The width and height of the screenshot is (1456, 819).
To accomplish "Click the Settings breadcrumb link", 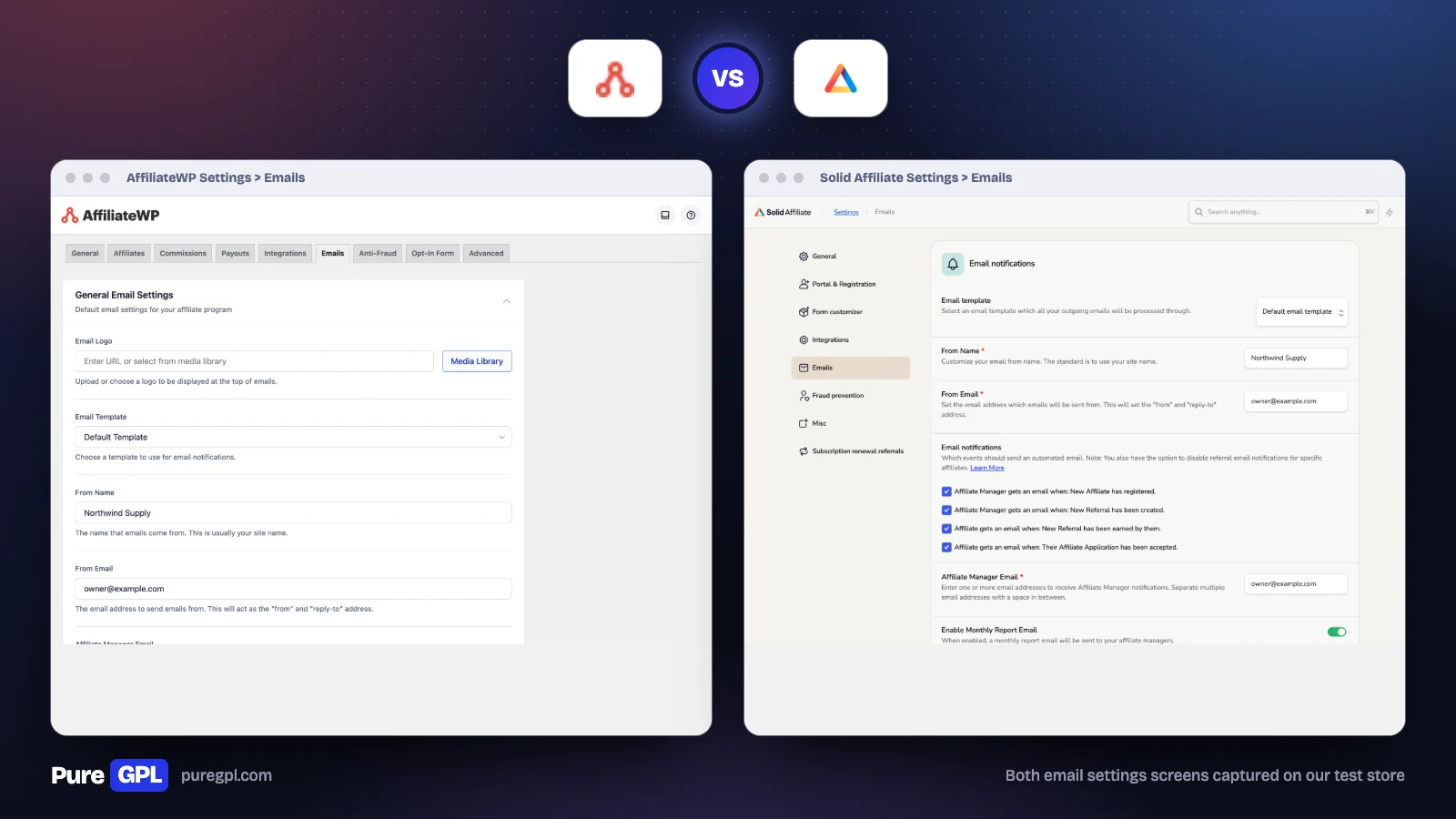I will click(846, 212).
